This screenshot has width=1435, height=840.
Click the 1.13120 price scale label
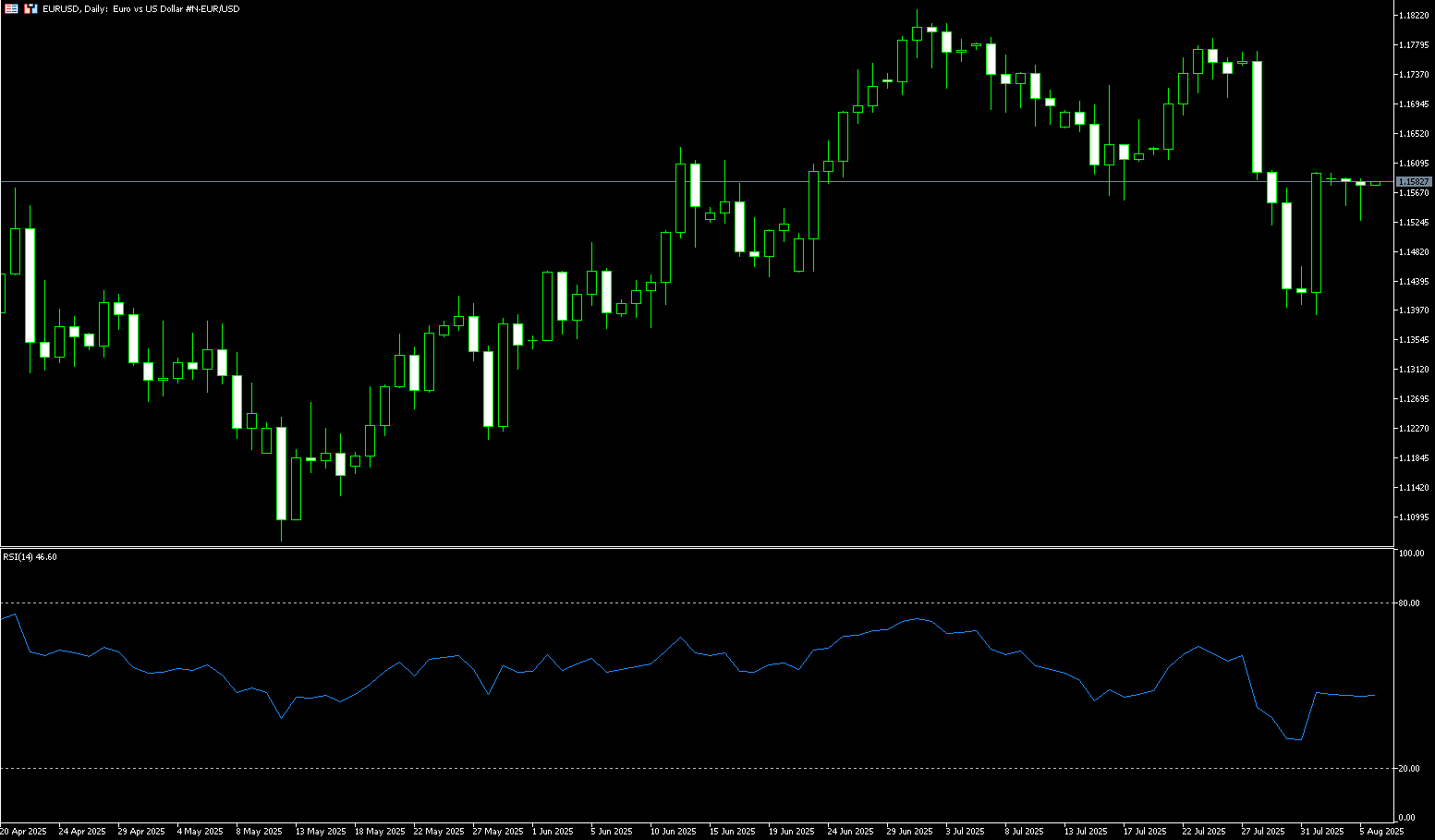tap(1415, 370)
